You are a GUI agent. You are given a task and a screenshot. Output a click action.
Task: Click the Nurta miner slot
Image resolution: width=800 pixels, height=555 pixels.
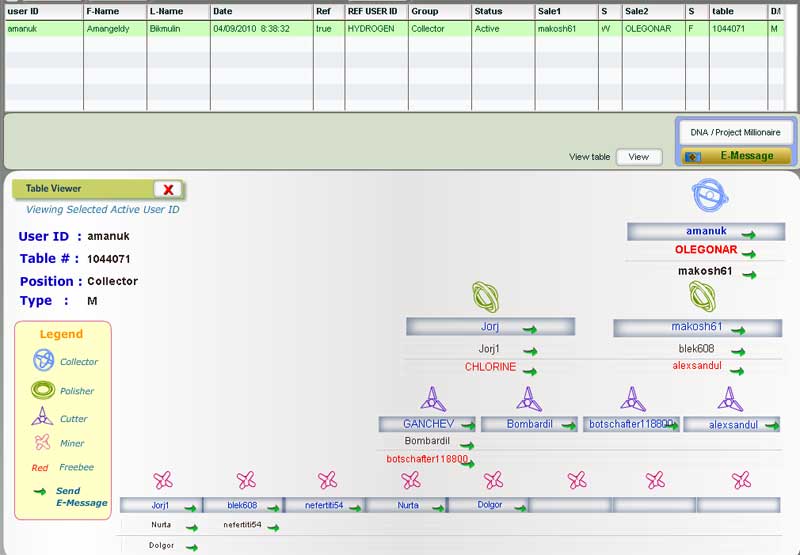[406, 505]
